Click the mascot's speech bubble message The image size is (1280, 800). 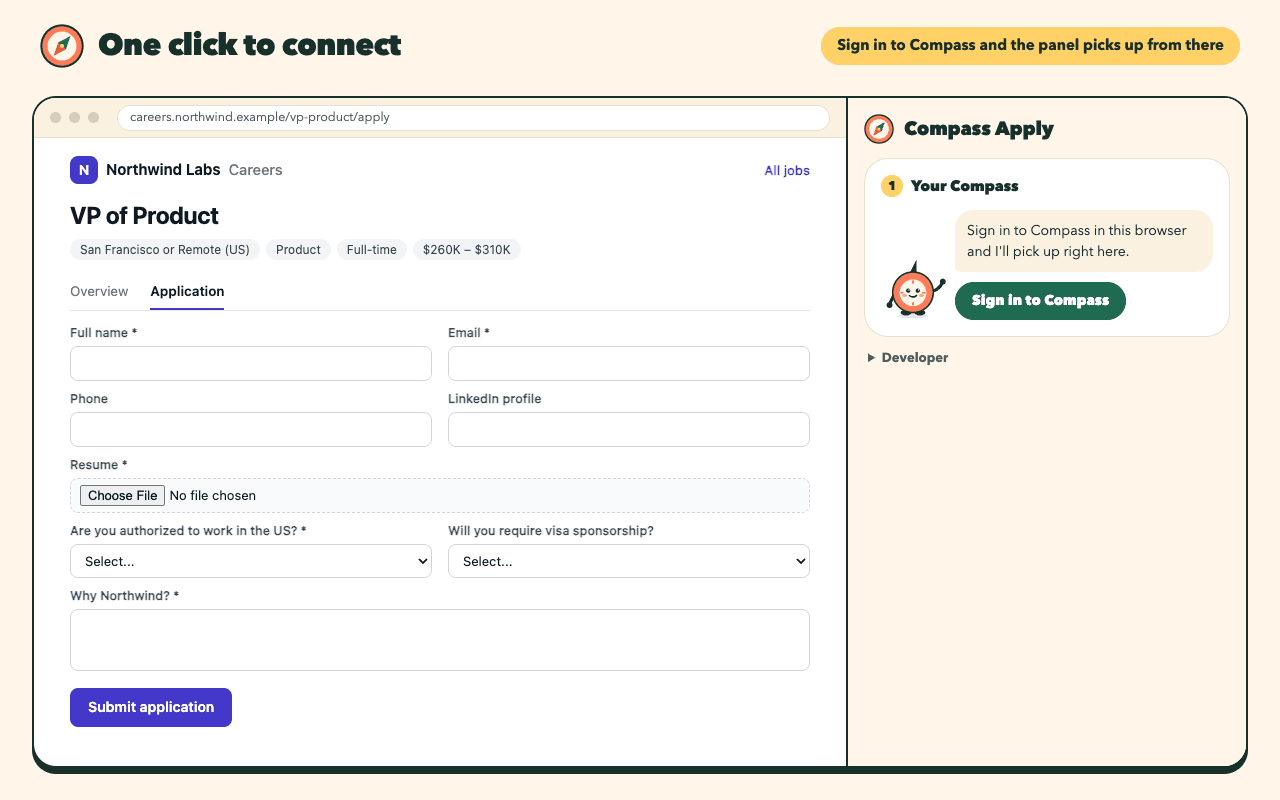1083,241
